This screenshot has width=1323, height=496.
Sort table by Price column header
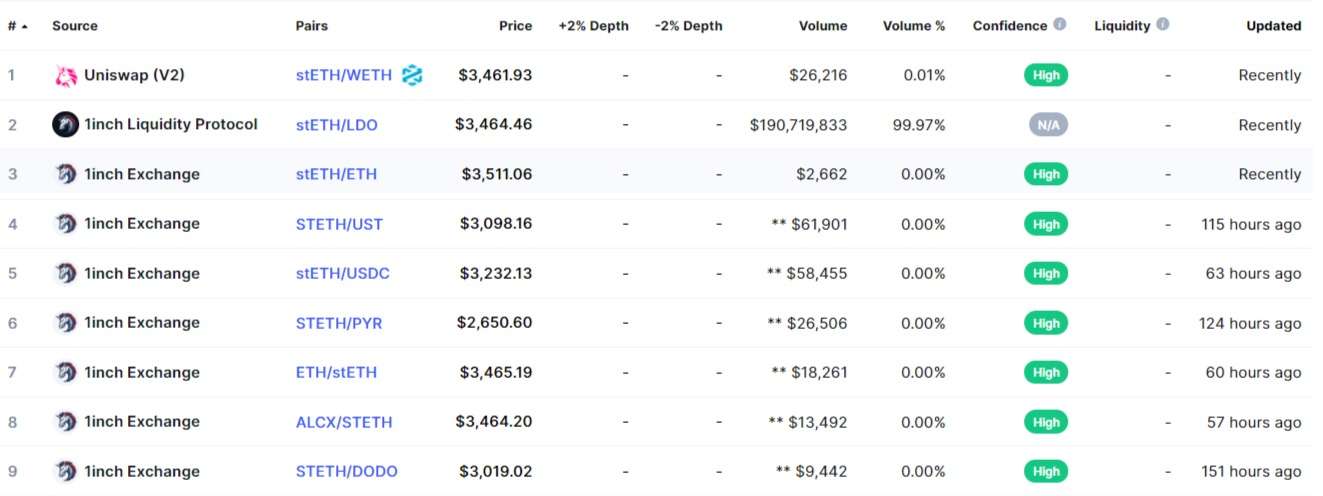(x=516, y=26)
